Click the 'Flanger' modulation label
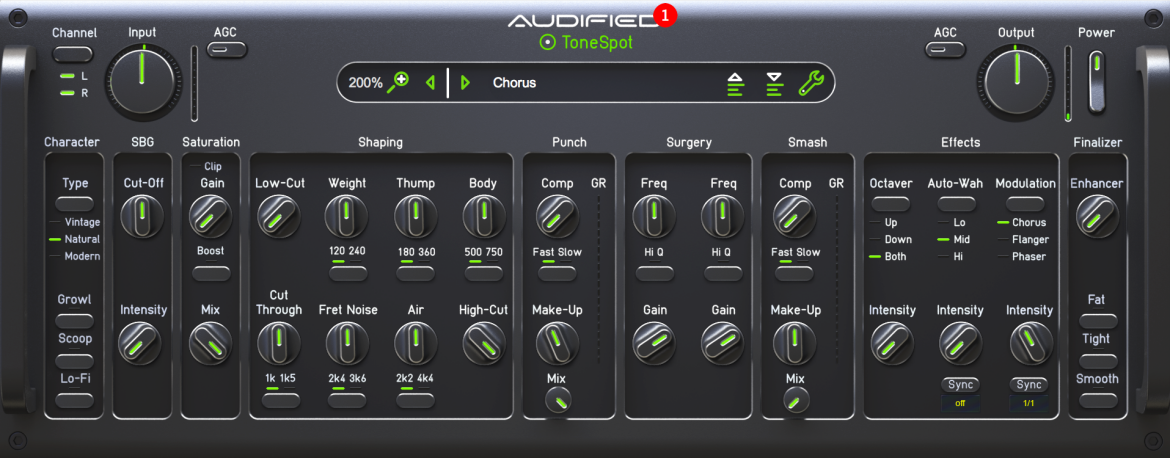This screenshot has height=458, width=1170. click(1030, 239)
